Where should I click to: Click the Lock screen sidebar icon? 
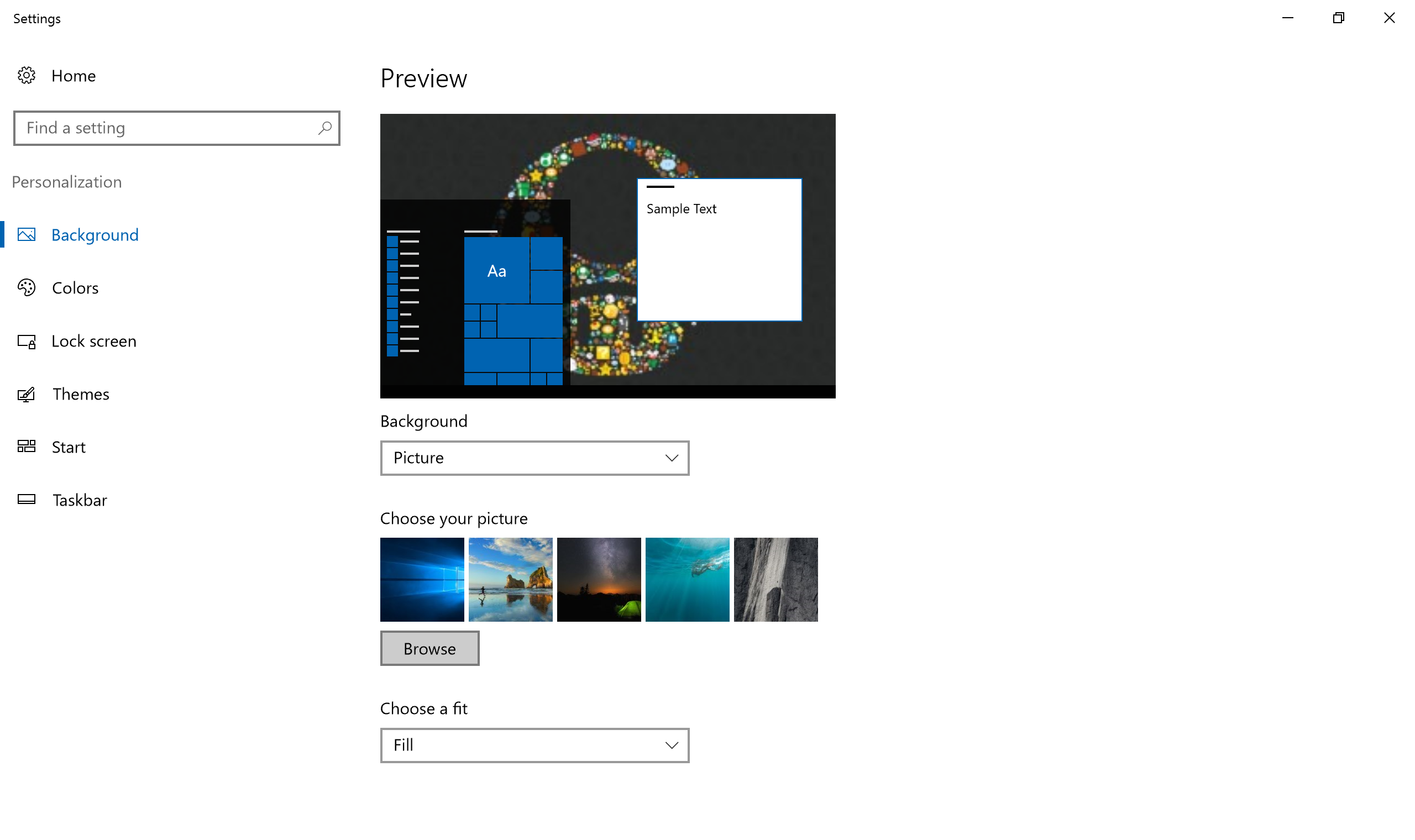[27, 340]
